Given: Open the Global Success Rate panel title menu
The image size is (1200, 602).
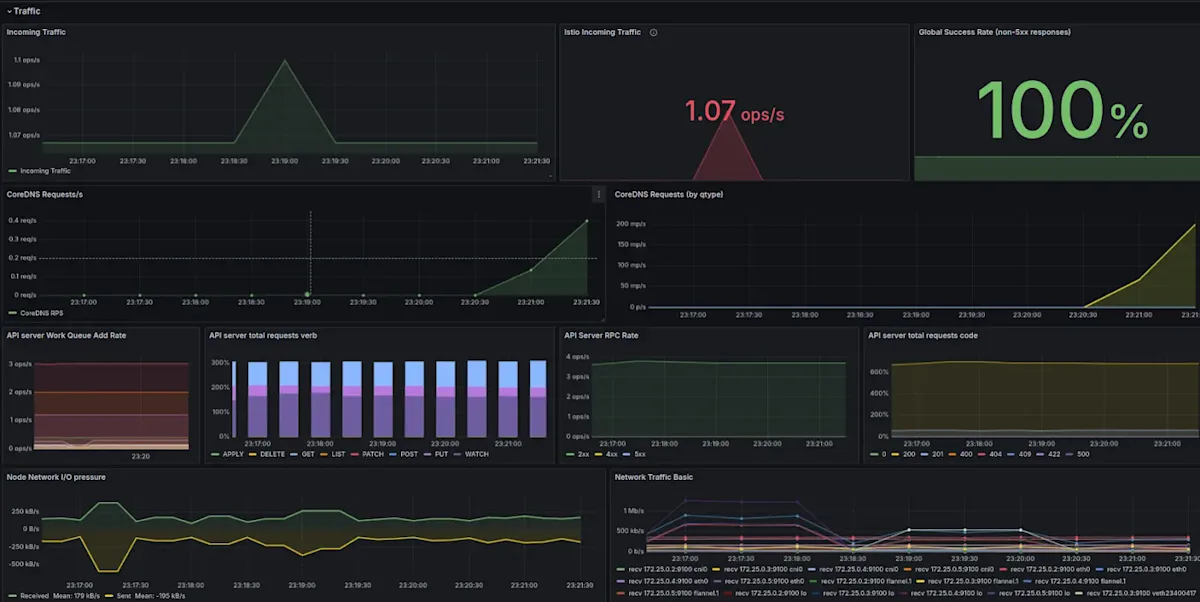Looking at the screenshot, I should pyautogui.click(x=994, y=32).
